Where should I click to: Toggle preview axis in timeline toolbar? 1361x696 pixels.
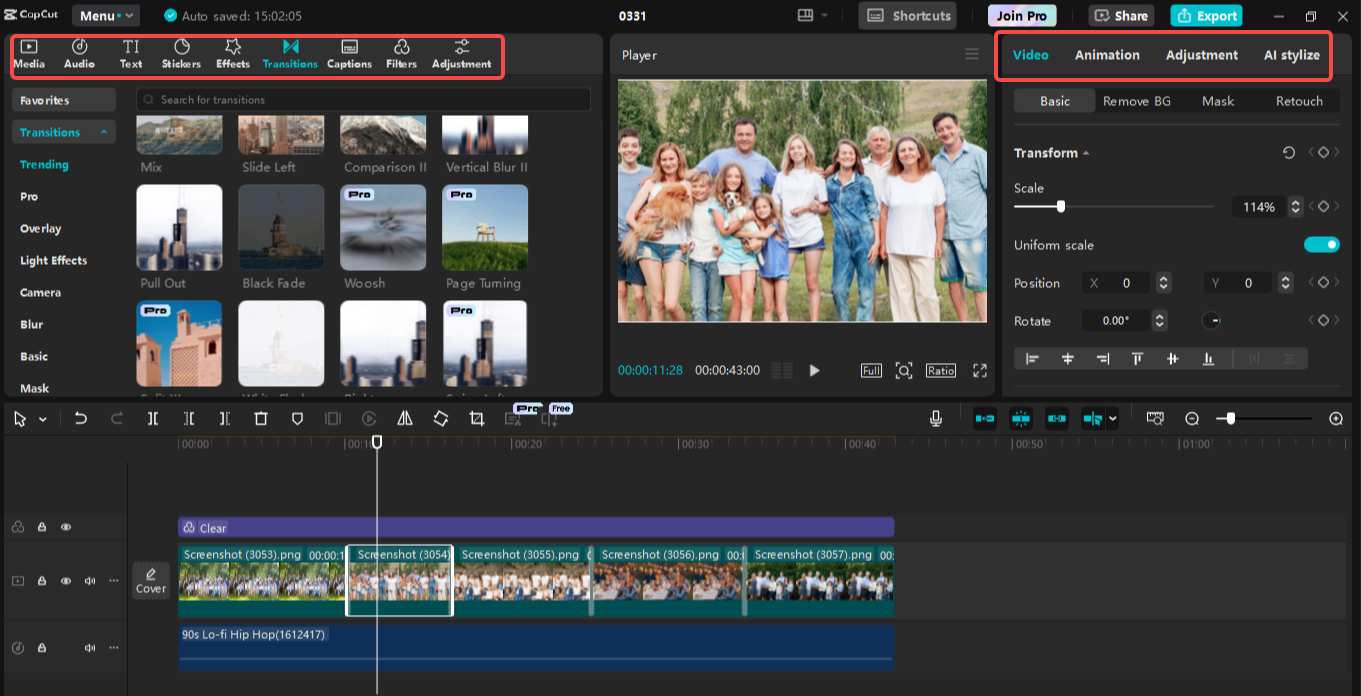click(x=1091, y=419)
